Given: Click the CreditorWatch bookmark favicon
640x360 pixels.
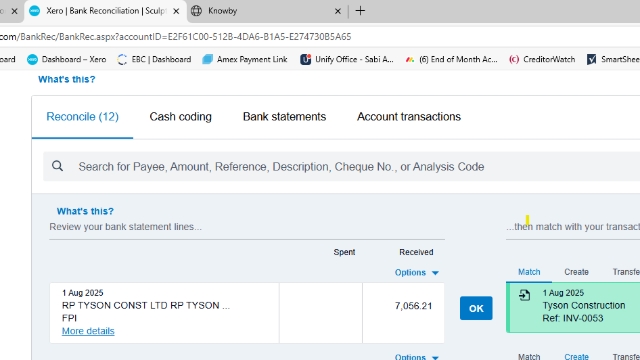Looking at the screenshot, I should point(514,60).
